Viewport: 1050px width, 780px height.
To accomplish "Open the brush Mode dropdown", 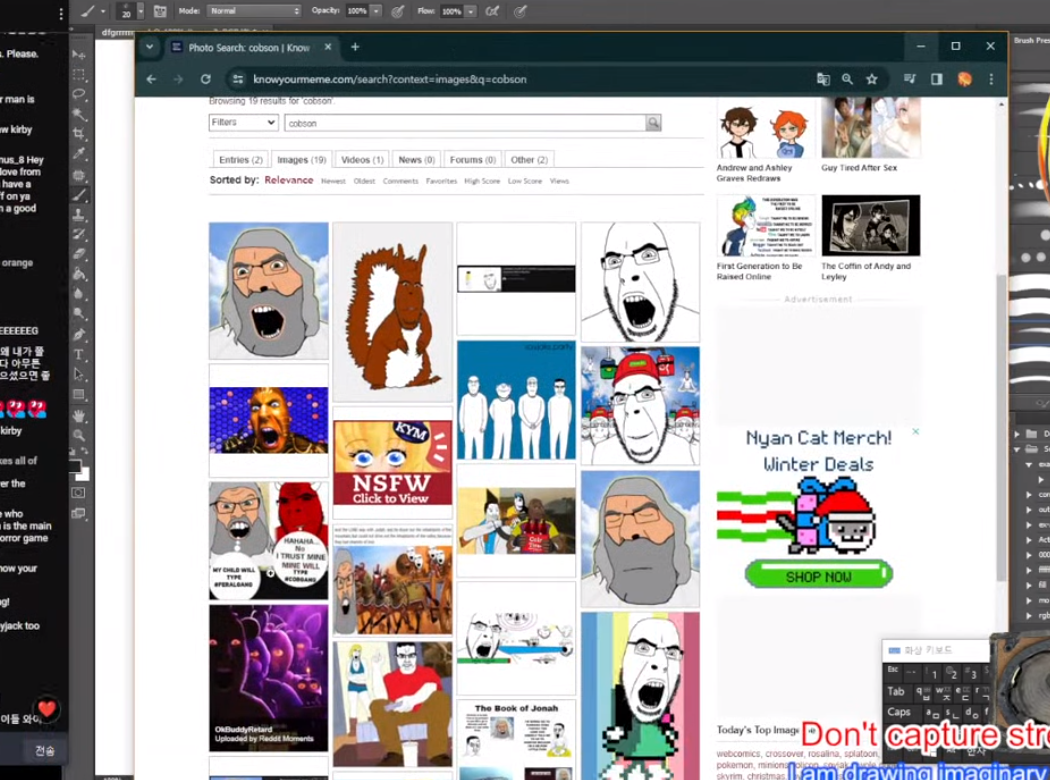I will pos(254,11).
